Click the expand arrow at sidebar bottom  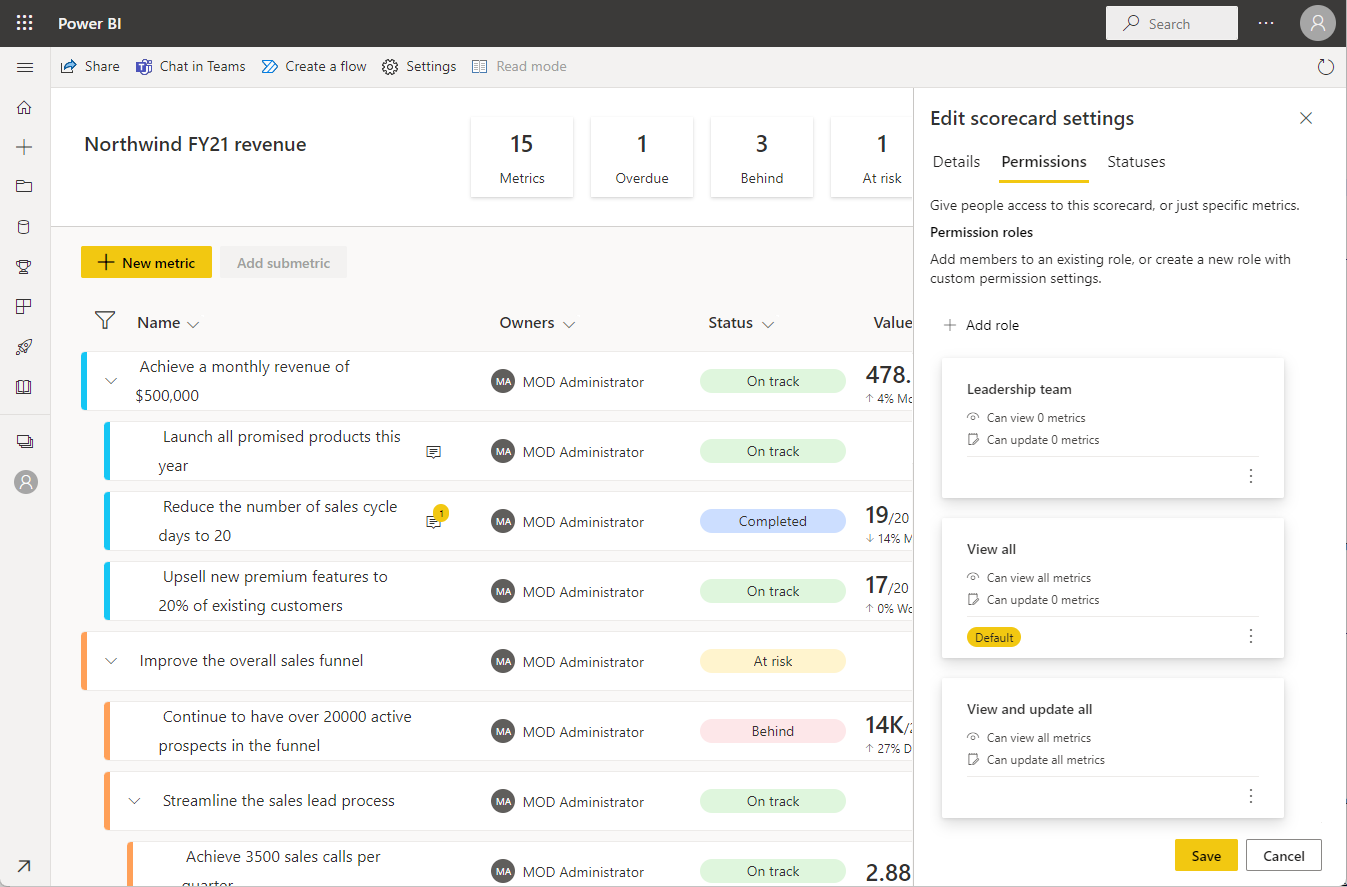tap(25, 866)
